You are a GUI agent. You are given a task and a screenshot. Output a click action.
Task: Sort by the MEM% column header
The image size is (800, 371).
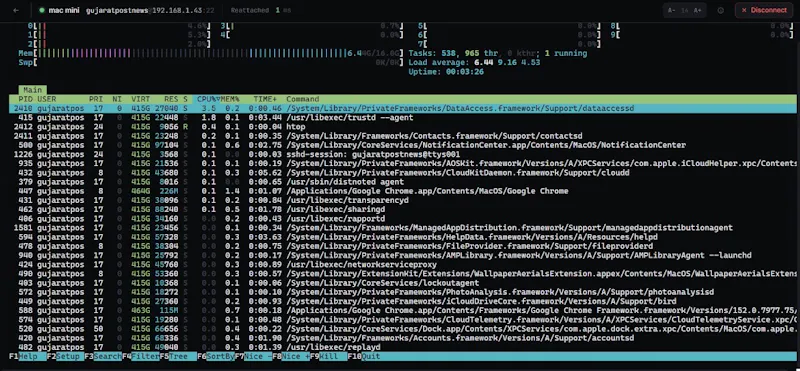[230, 99]
